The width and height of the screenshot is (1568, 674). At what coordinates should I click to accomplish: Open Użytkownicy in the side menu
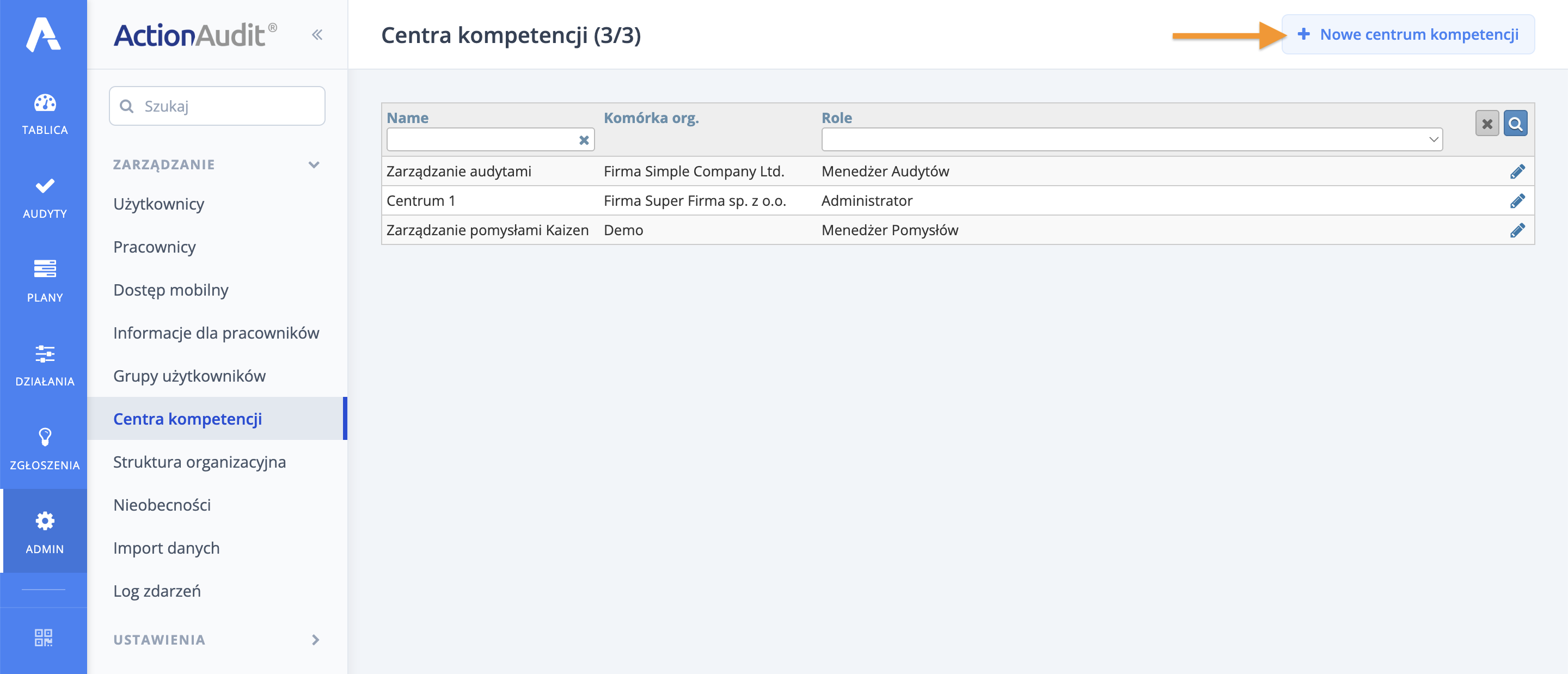[159, 204]
